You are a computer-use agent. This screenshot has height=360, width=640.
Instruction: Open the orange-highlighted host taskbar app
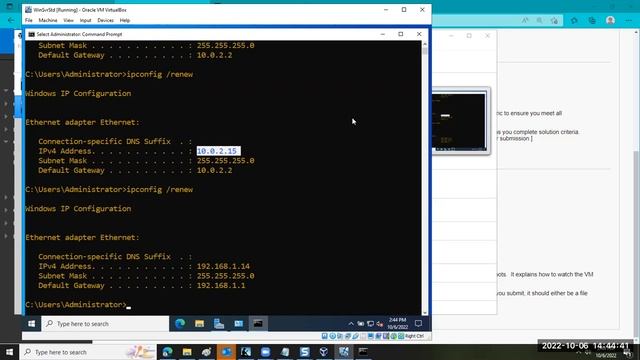point(226,352)
